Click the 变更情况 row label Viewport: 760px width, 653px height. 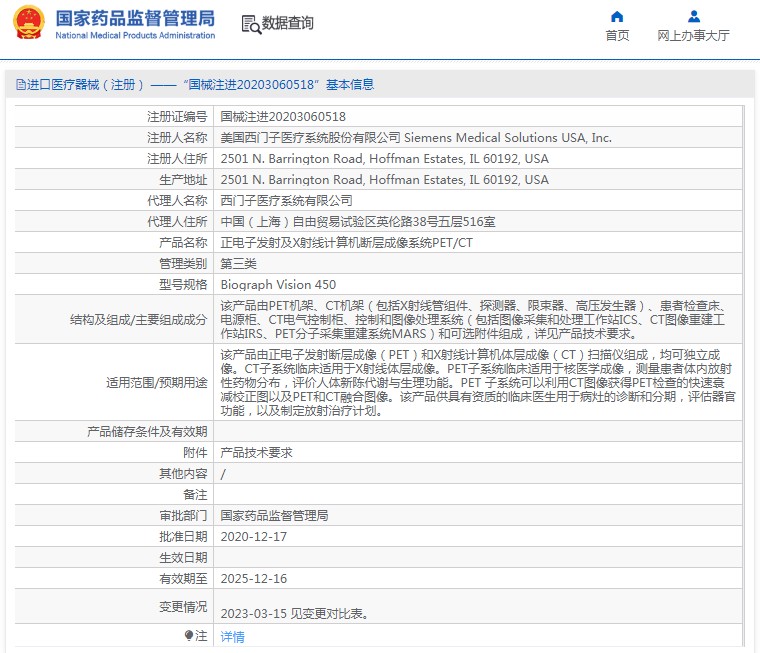[183, 606]
